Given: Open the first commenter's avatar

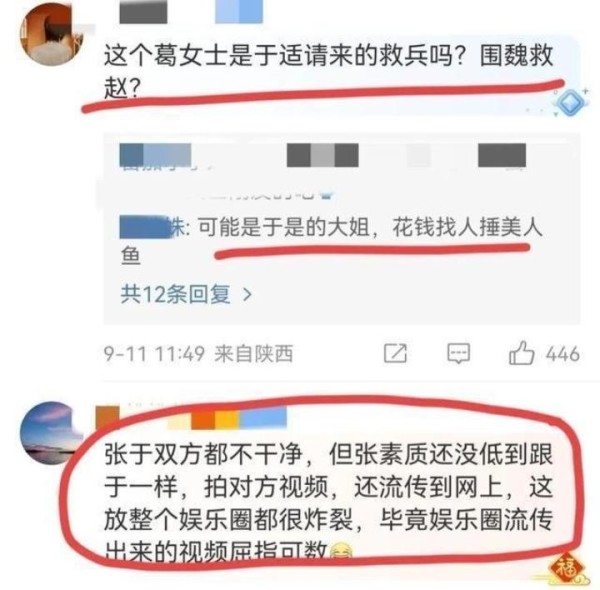Looking at the screenshot, I should pos(51,34).
